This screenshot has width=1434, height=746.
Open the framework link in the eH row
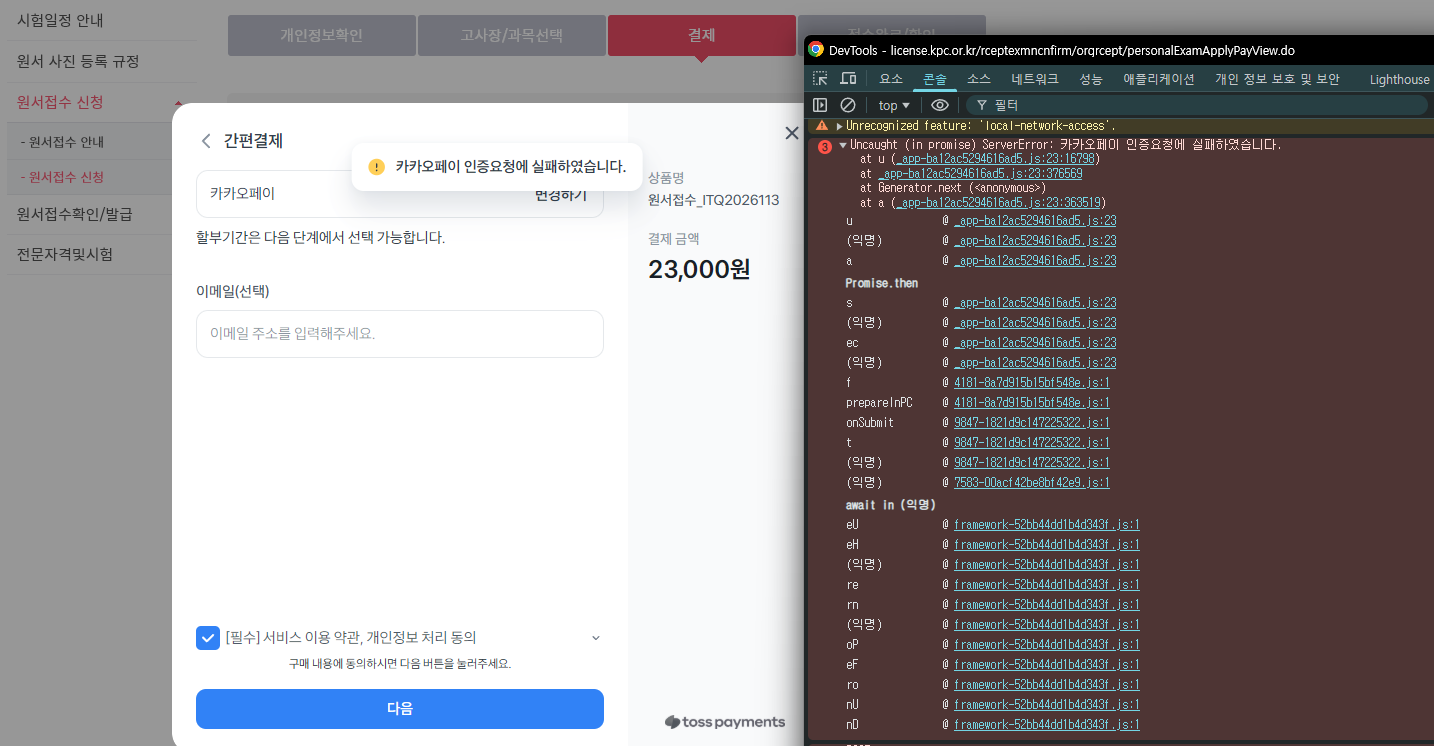[x=1047, y=544]
